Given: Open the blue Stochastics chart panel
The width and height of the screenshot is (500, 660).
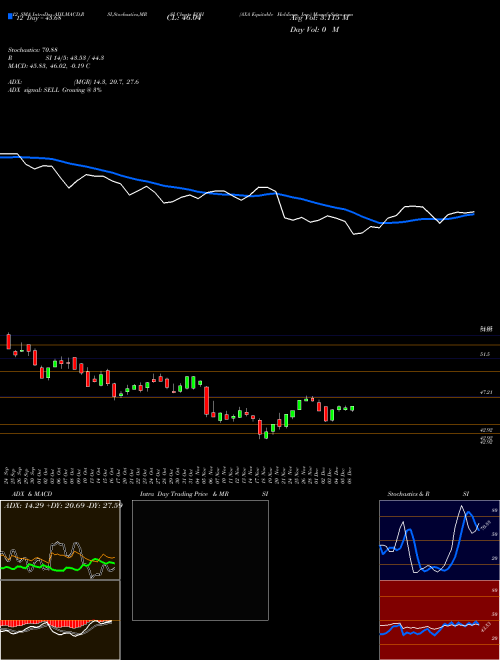Looking at the screenshot, I should pyautogui.click(x=439, y=540).
